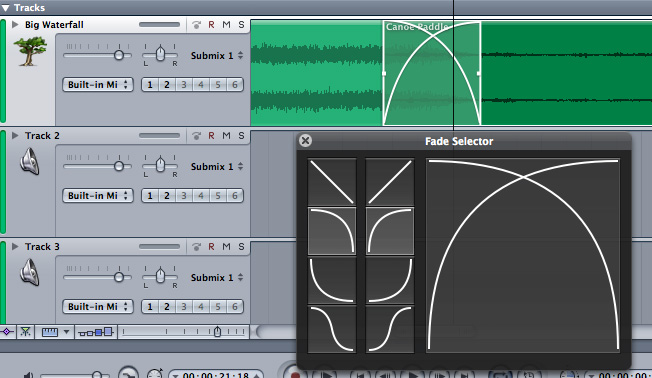
Task: Bypass effects on Big Waterfall track
Action: pos(196,25)
